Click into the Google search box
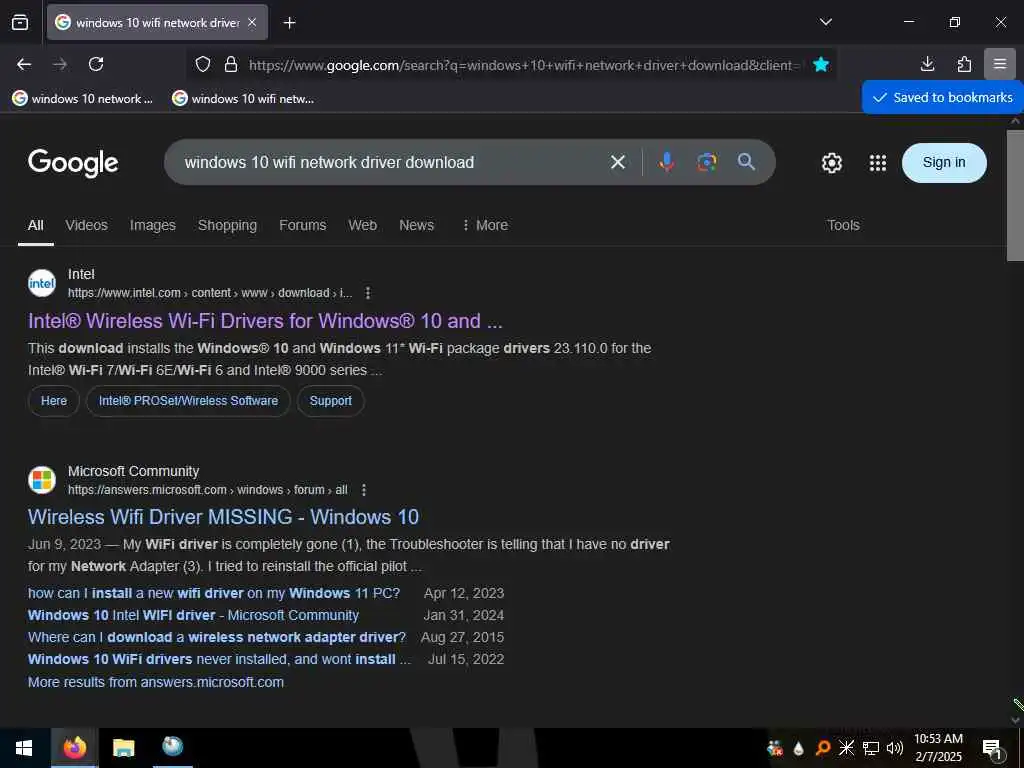 click(x=392, y=162)
